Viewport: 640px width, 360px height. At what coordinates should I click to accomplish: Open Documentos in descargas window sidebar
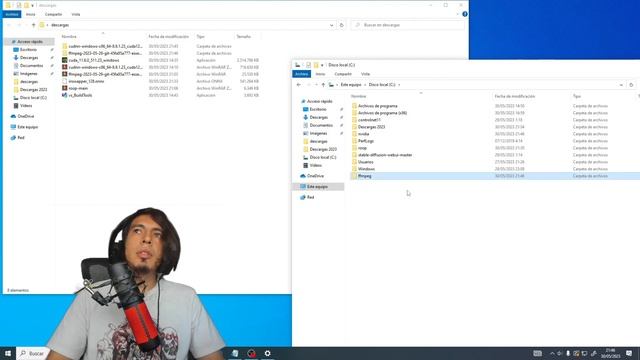(x=31, y=66)
